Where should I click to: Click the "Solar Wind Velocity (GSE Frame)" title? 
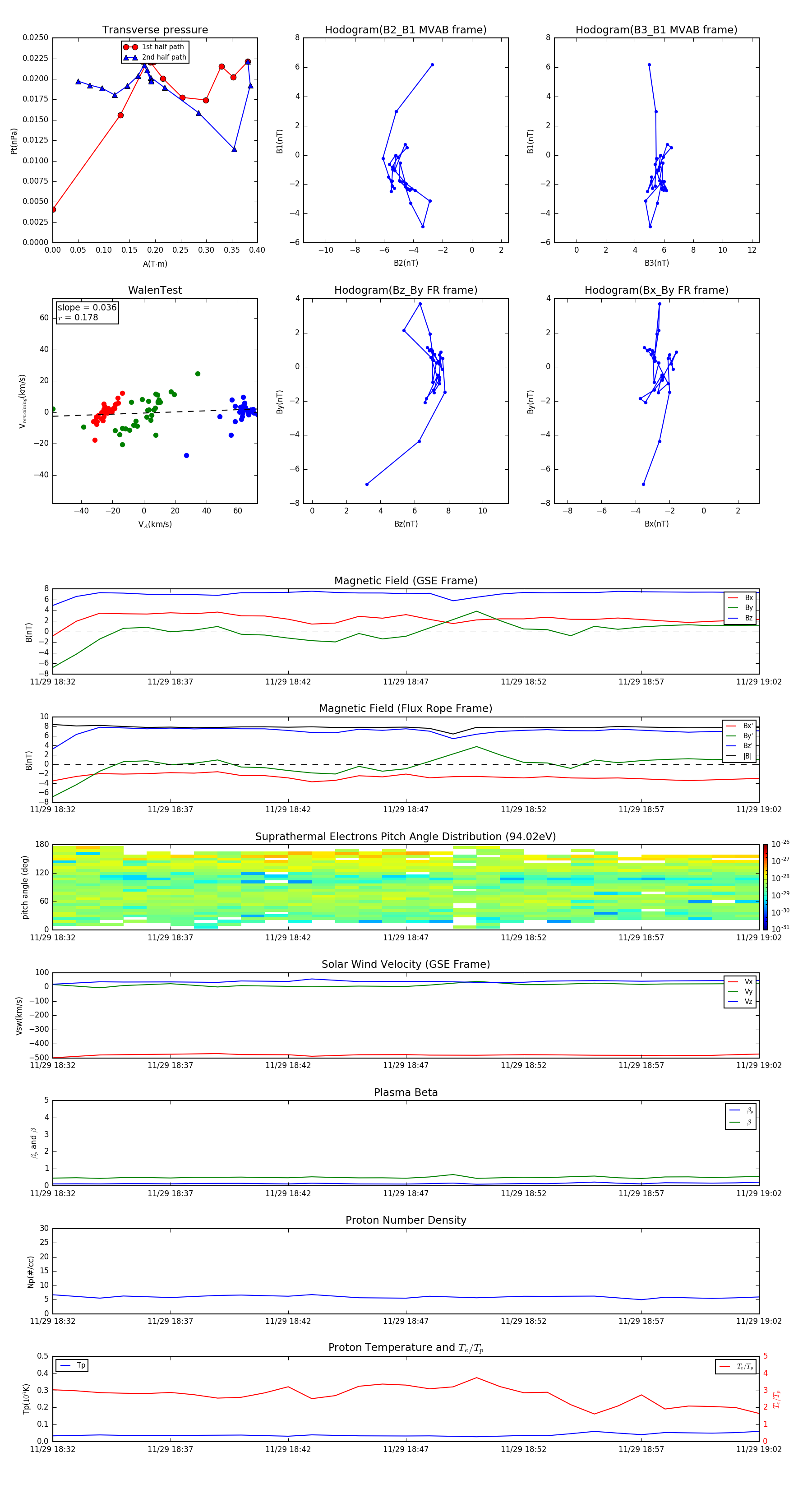pos(406,965)
